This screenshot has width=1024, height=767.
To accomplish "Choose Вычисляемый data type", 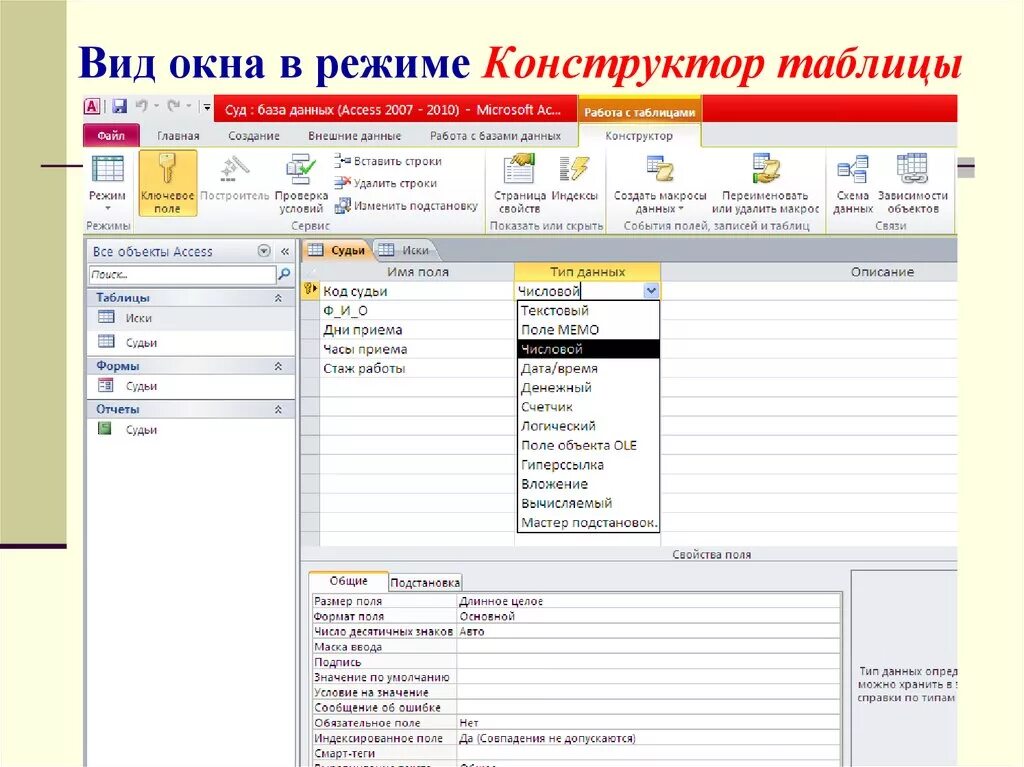I will coord(588,504).
